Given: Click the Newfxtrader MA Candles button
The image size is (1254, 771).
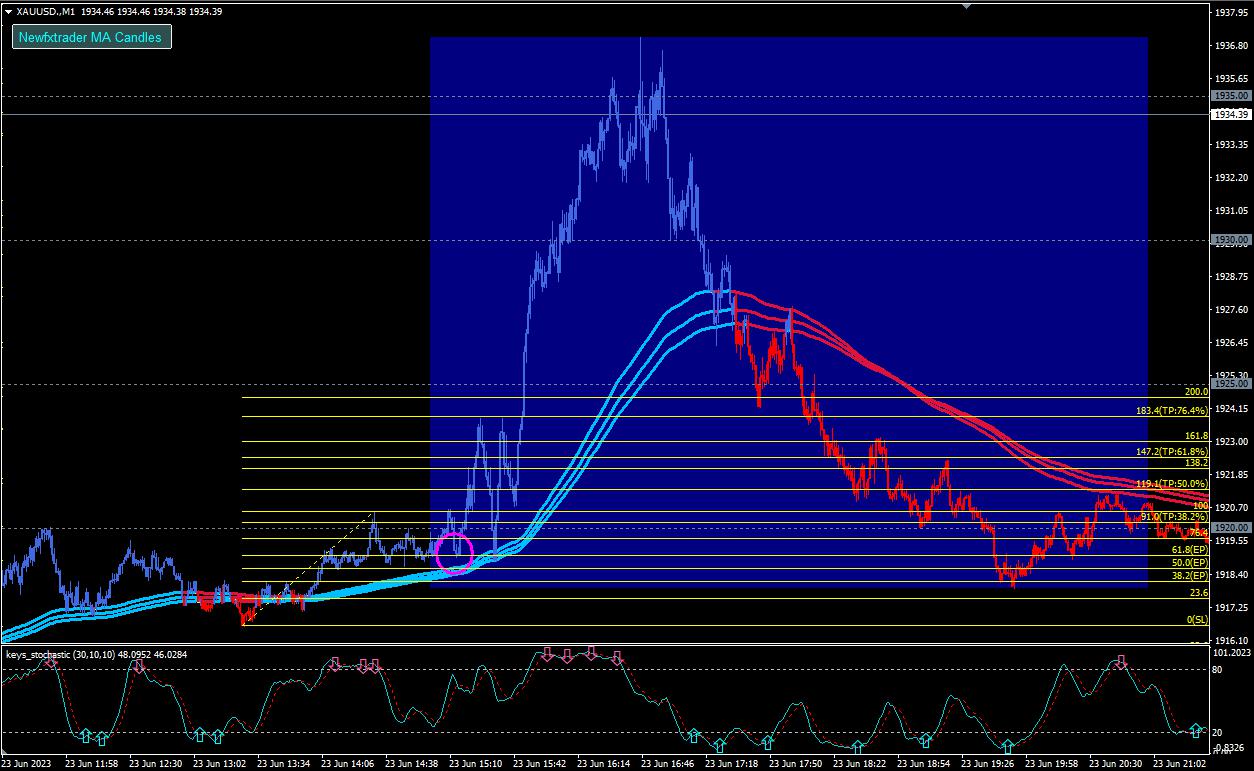Looking at the screenshot, I should pos(92,37).
